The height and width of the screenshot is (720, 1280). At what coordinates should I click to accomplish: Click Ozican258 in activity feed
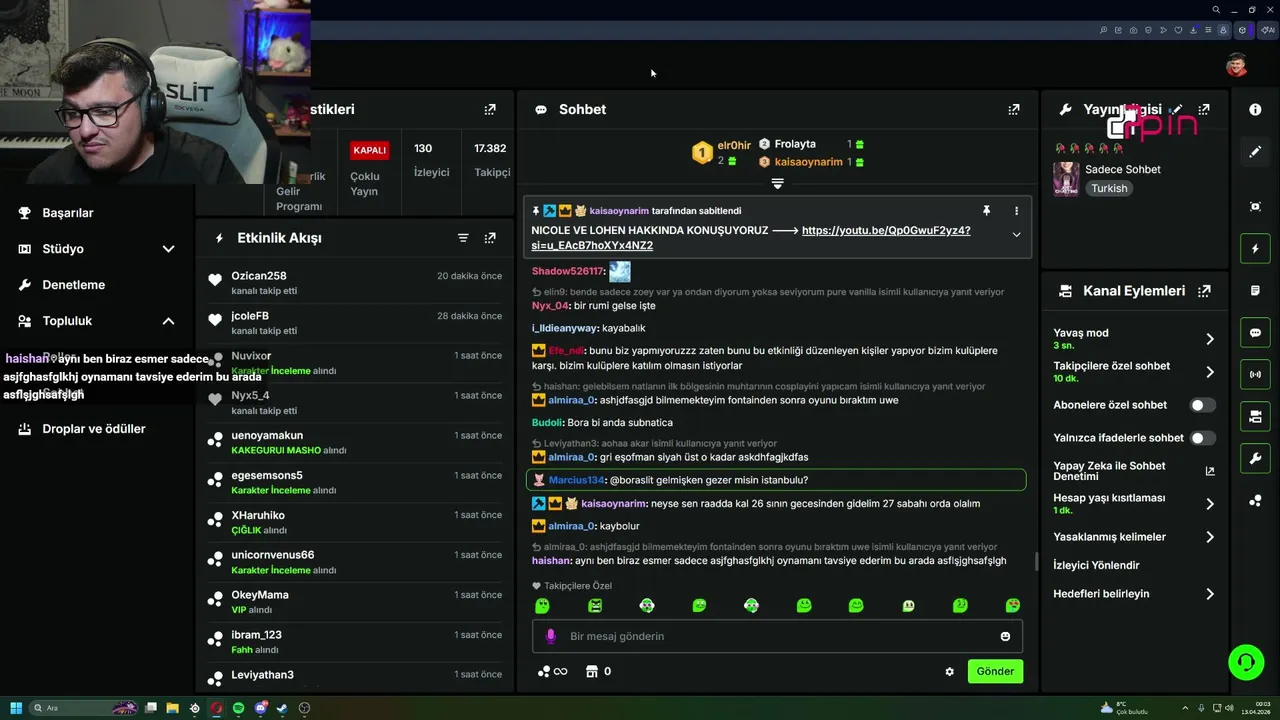(x=259, y=276)
